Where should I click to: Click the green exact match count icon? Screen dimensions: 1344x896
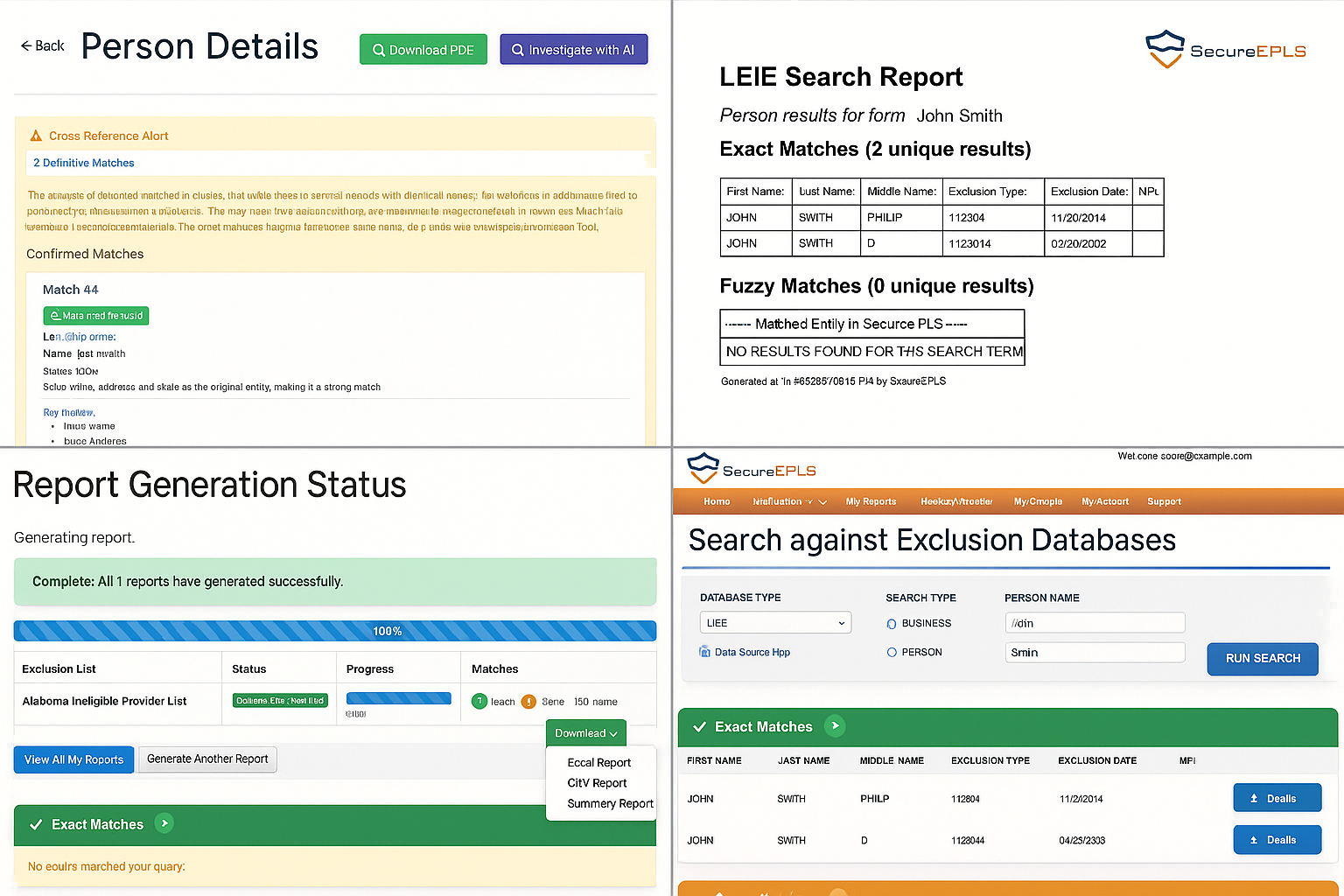click(479, 701)
